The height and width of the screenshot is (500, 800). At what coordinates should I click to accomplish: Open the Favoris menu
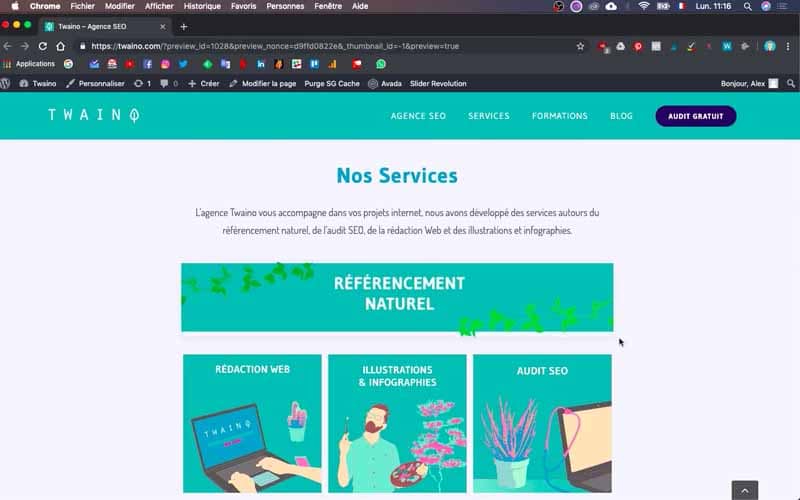pyautogui.click(x=243, y=6)
